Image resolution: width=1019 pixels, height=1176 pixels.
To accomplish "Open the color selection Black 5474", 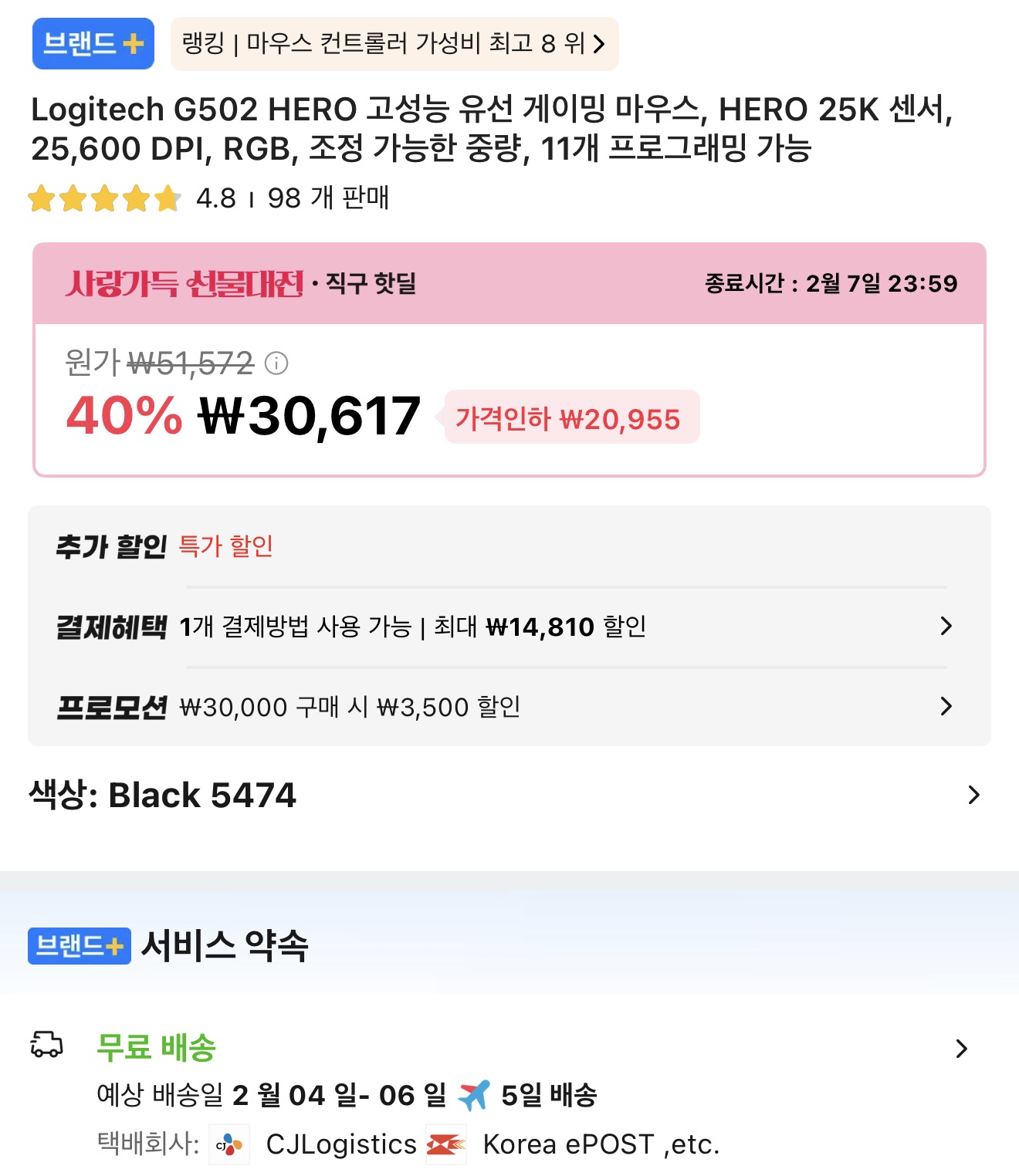I will [973, 795].
